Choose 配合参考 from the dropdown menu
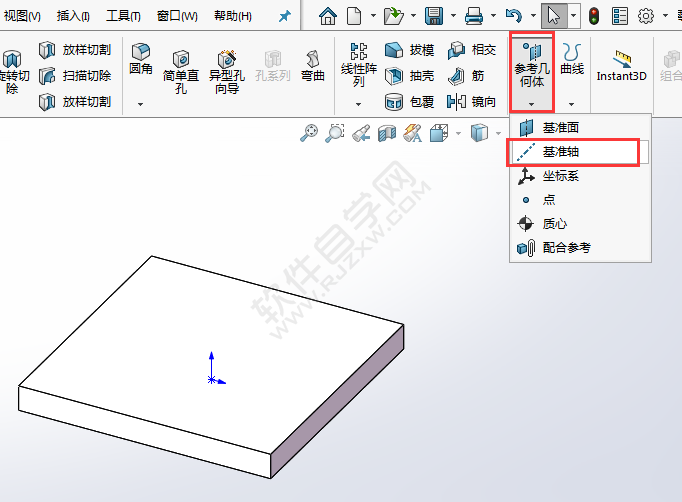The width and height of the screenshot is (682, 502). (x=580, y=248)
